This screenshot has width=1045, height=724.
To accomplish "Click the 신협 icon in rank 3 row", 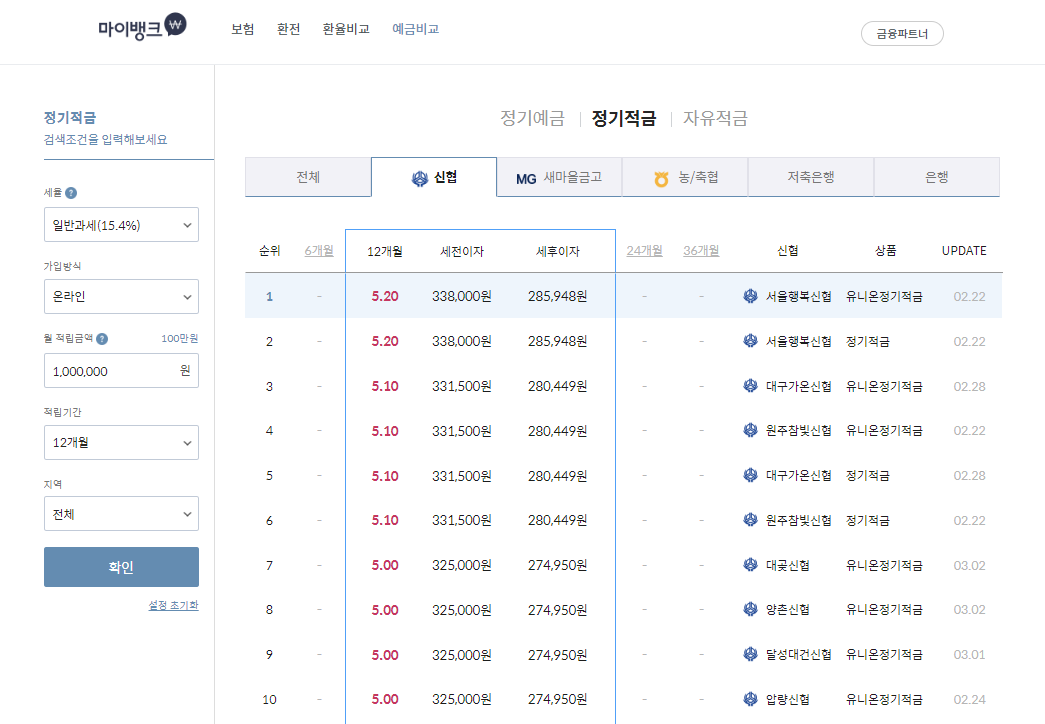I will [x=750, y=385].
